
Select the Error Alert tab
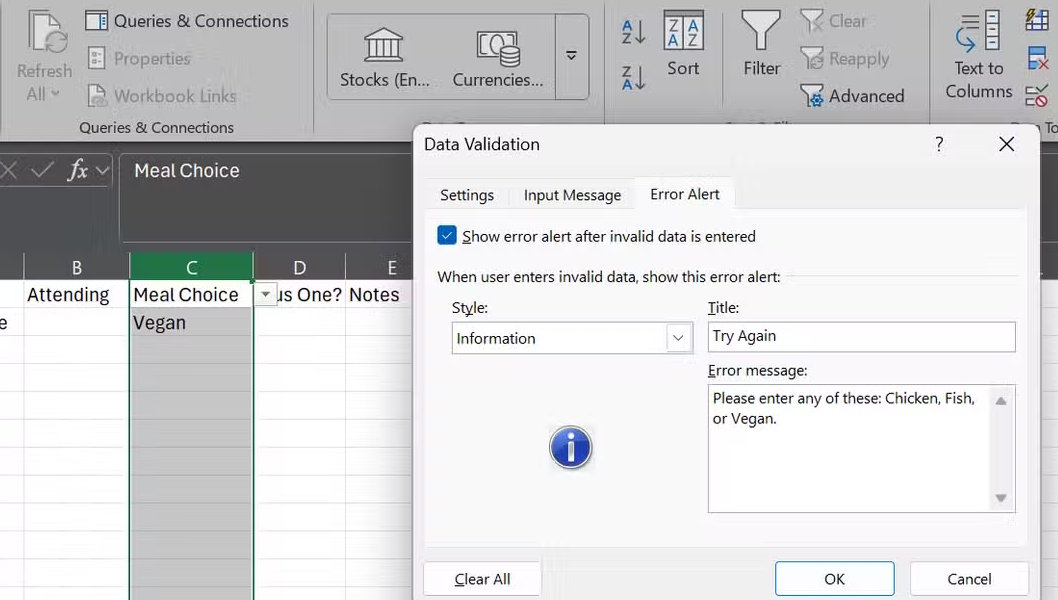pyautogui.click(x=685, y=194)
